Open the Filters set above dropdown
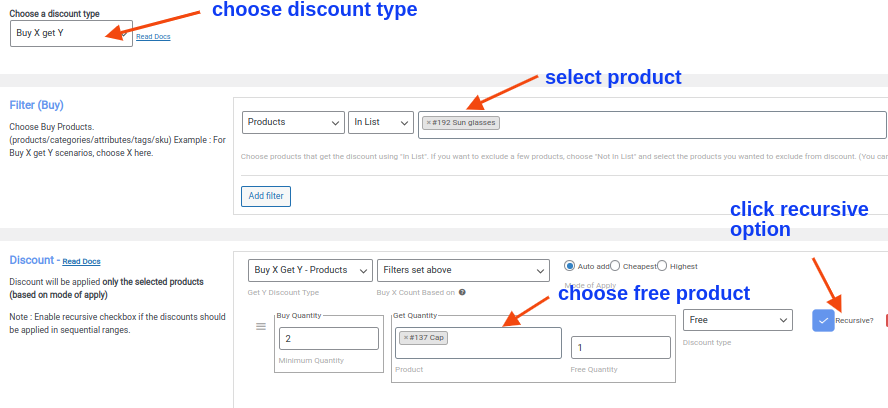888x408 pixels. 463,270
